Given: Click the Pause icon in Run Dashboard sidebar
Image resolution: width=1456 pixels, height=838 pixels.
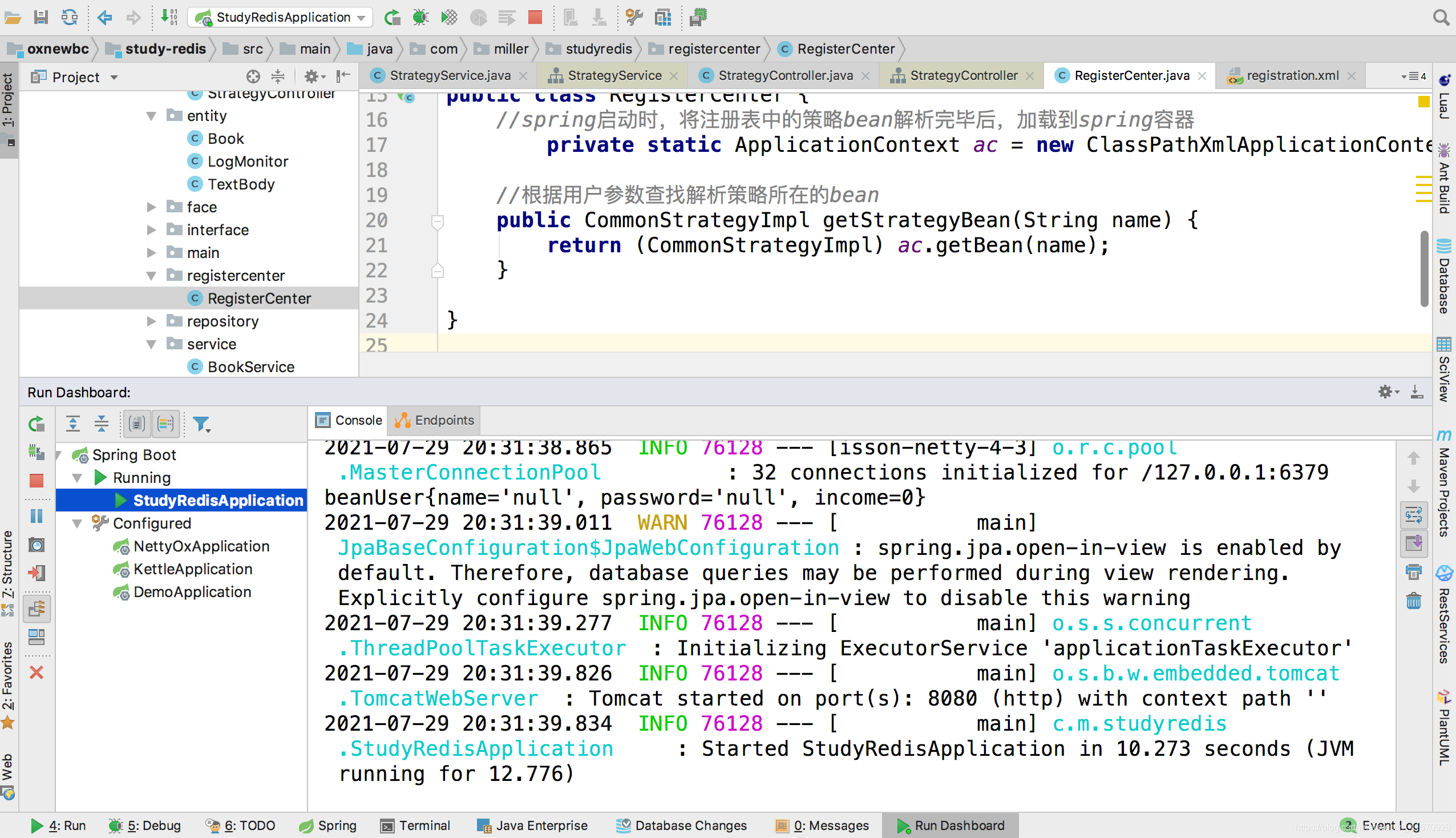Looking at the screenshot, I should 37,515.
